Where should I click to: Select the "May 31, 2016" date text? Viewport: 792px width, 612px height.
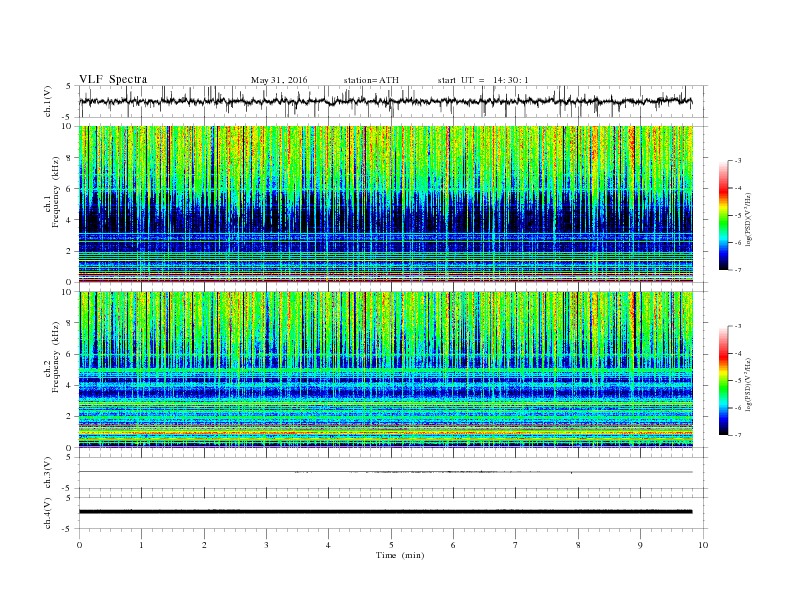[279, 80]
